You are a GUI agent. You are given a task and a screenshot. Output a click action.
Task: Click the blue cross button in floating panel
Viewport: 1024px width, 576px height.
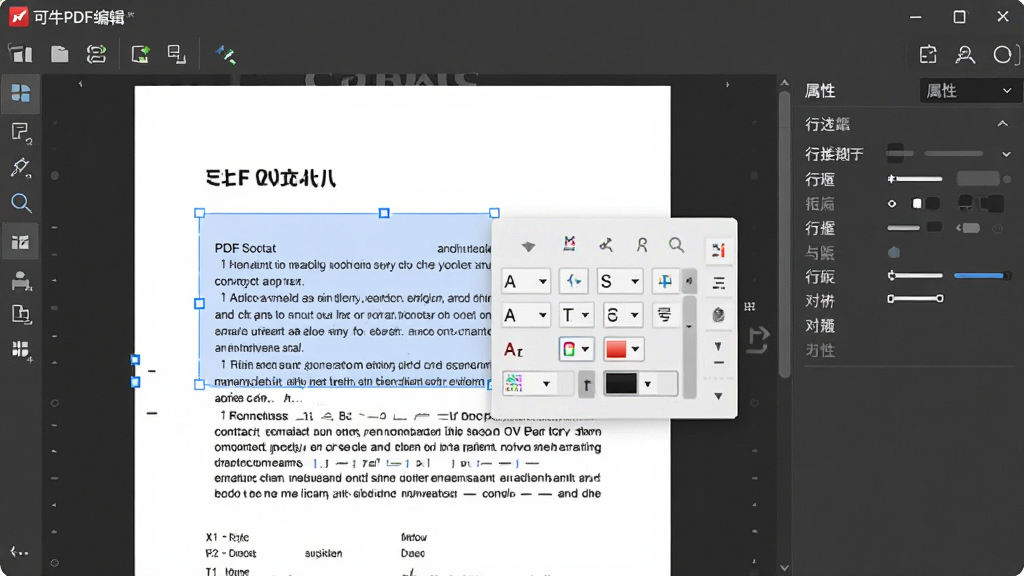click(664, 281)
